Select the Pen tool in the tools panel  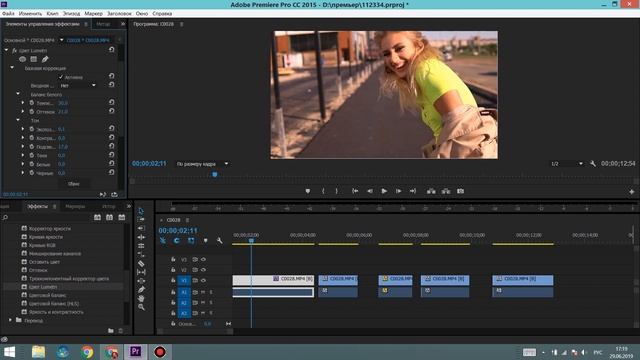click(x=141, y=289)
